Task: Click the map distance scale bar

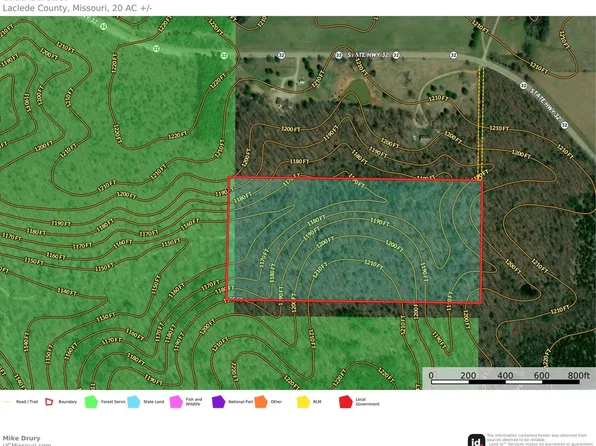Action: tap(506, 381)
